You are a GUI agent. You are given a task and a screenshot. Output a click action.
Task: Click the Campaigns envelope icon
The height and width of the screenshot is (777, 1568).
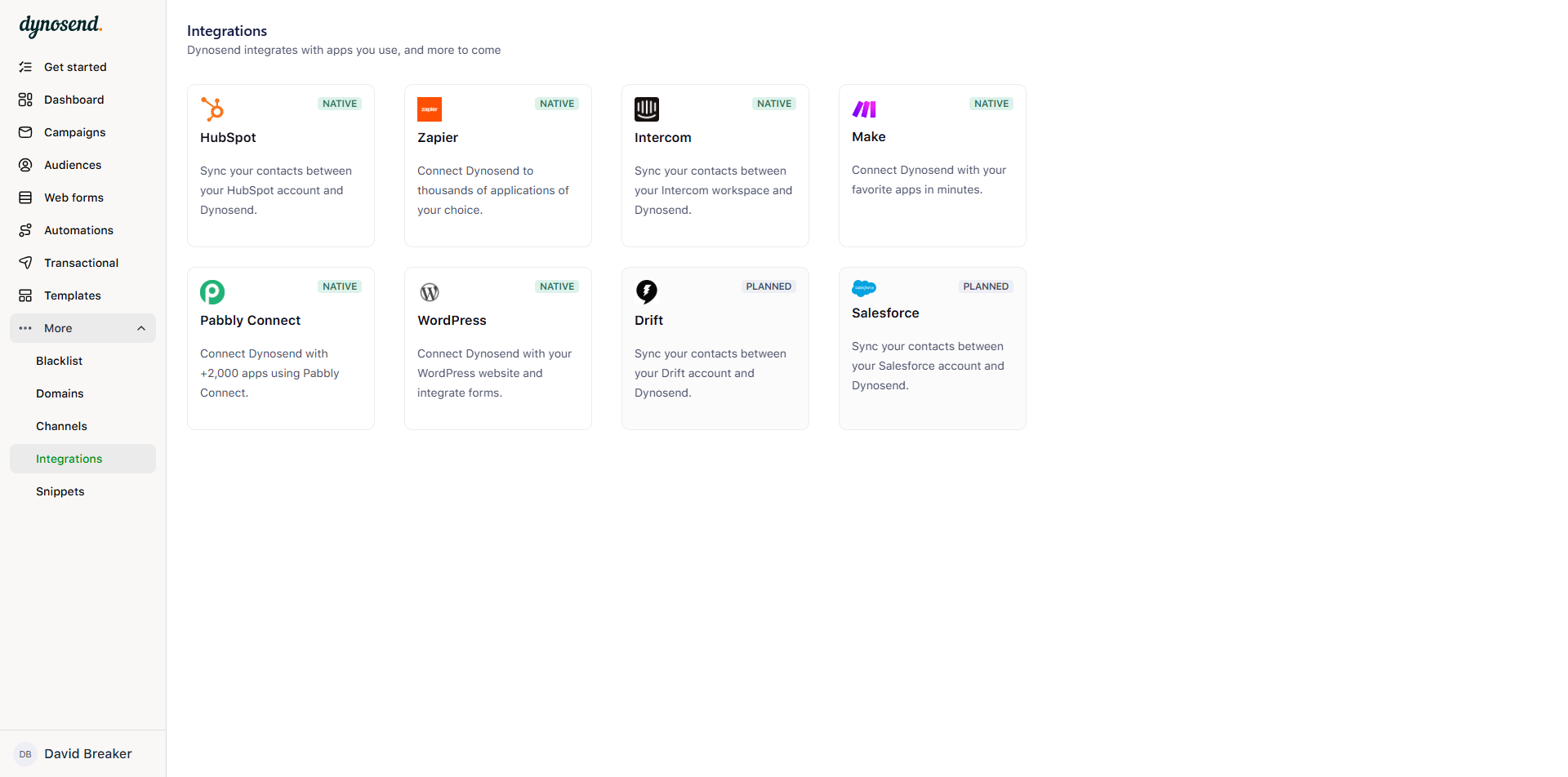point(25,132)
